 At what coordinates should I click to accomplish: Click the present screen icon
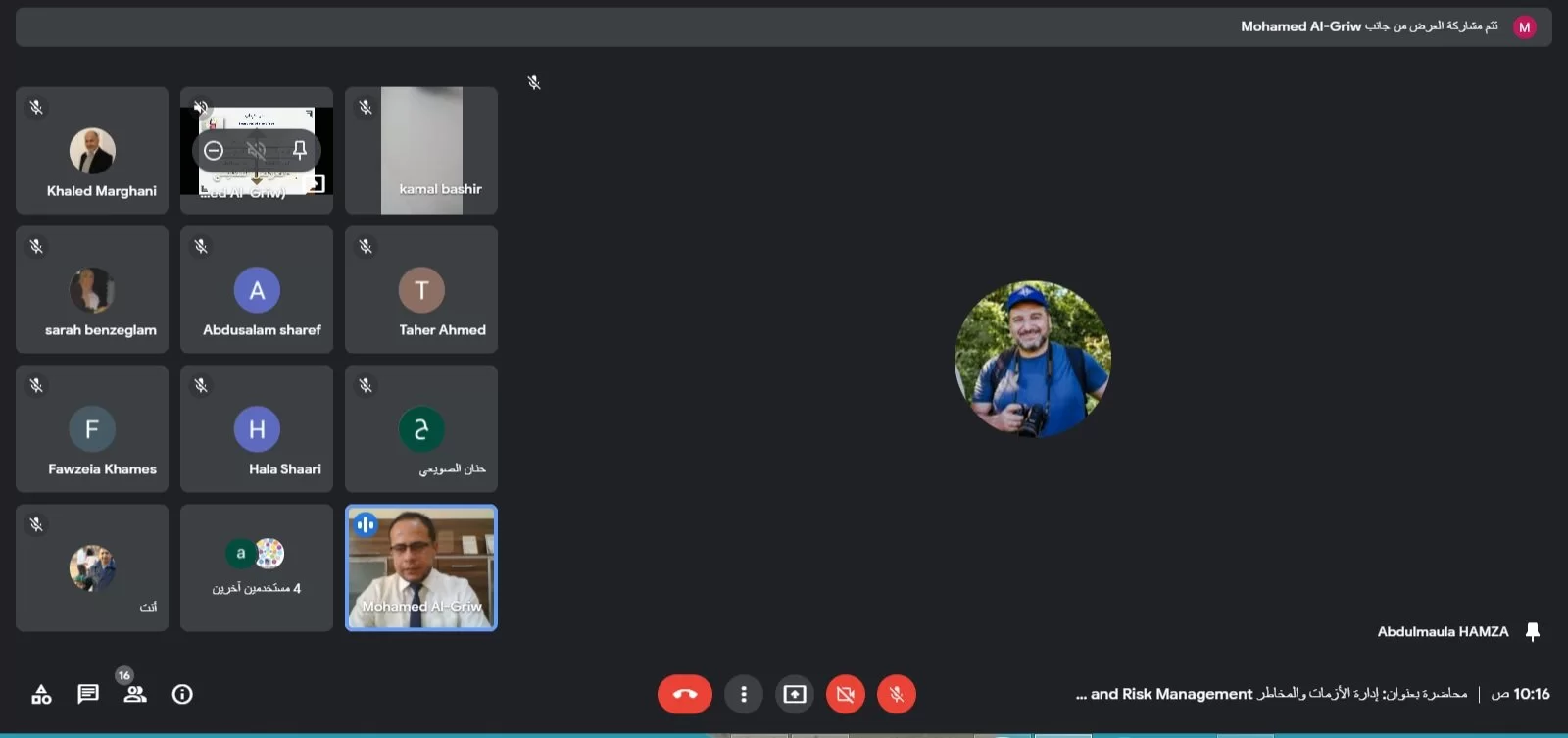click(x=794, y=695)
